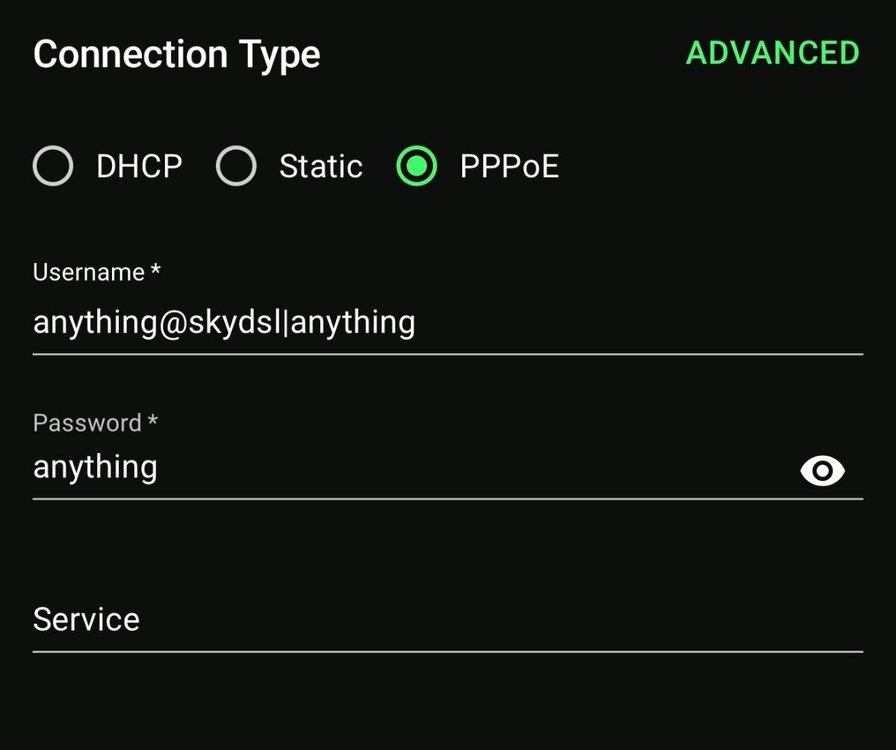Click the Static text label

(320, 166)
